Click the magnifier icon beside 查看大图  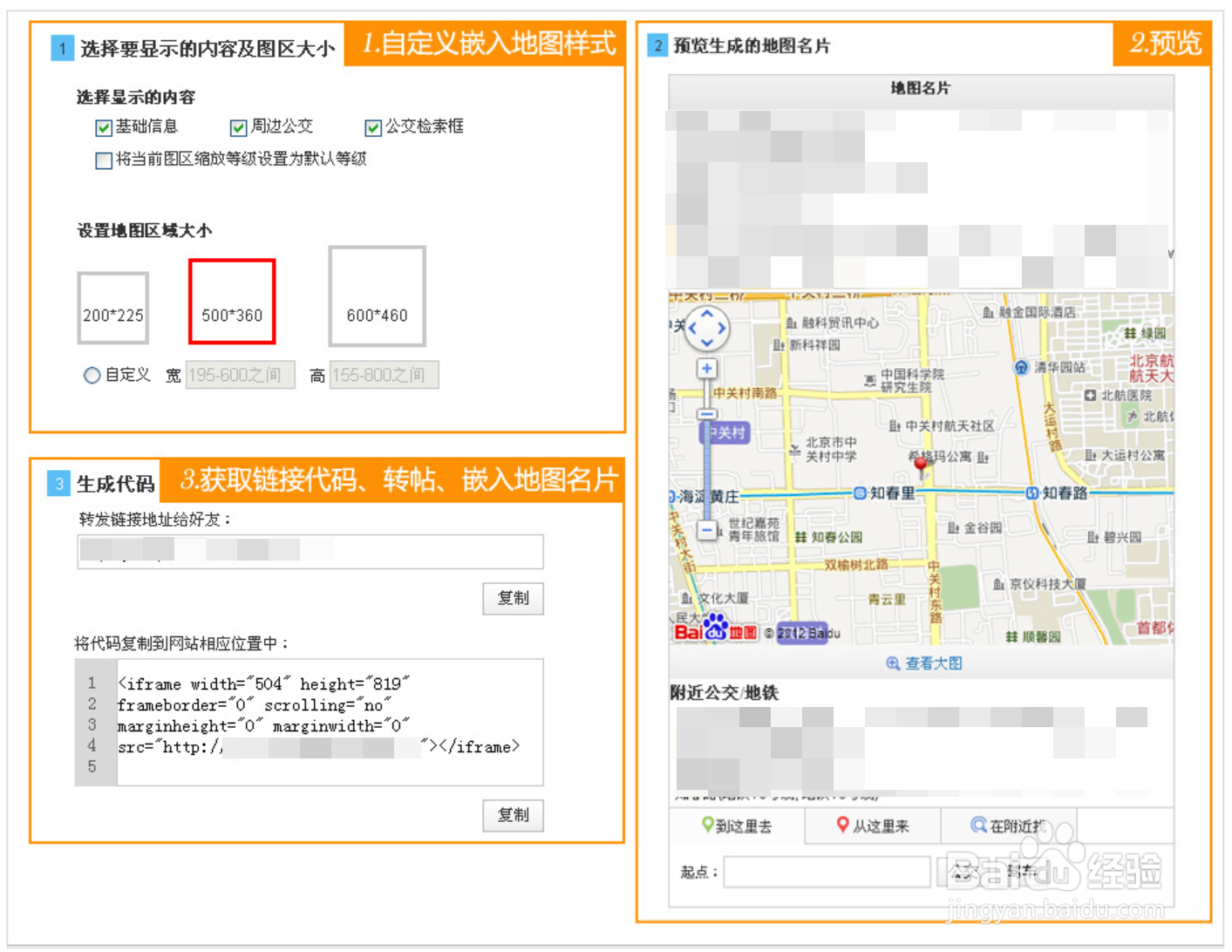coord(892,663)
